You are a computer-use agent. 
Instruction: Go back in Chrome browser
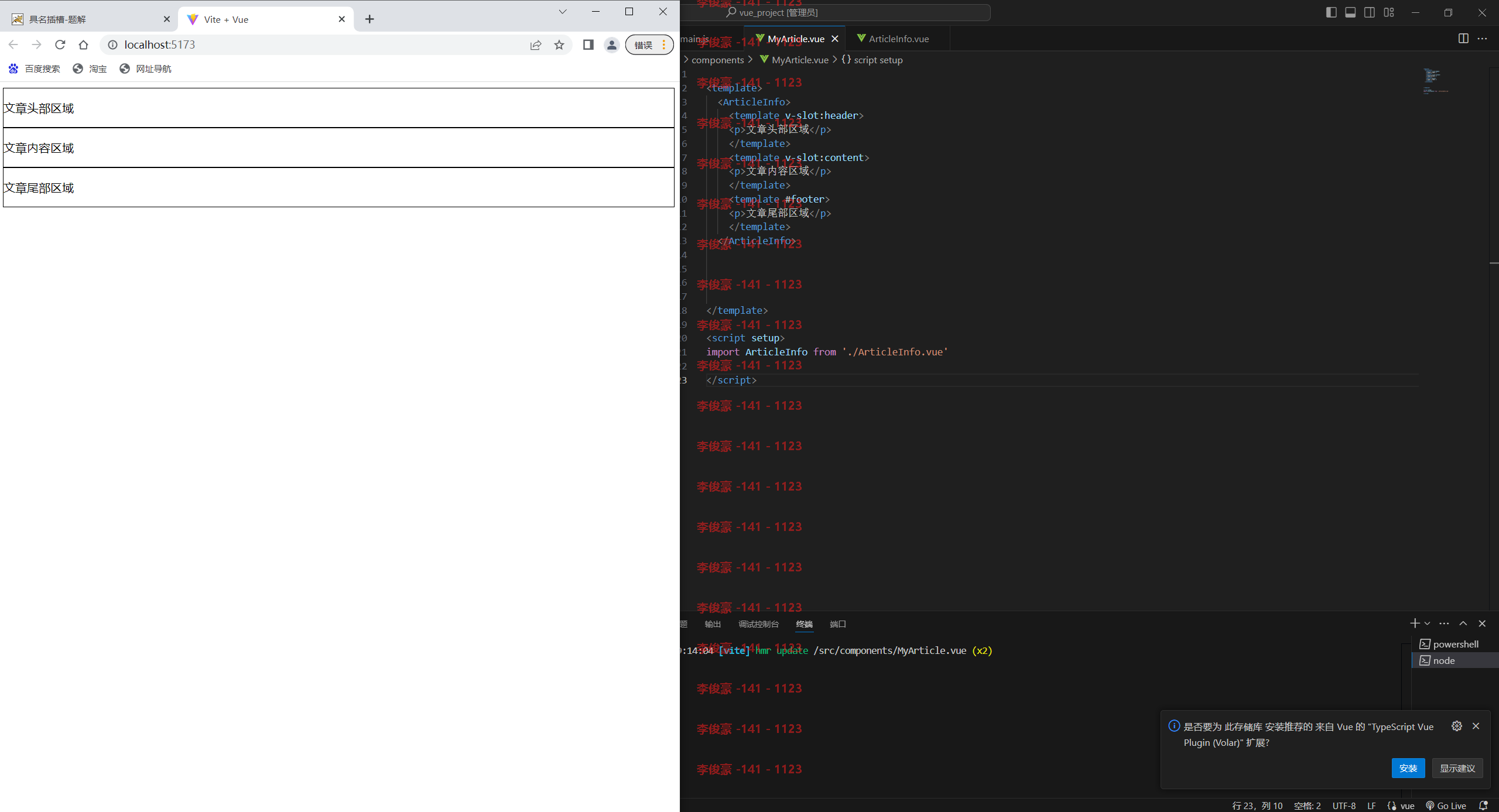tap(13, 44)
